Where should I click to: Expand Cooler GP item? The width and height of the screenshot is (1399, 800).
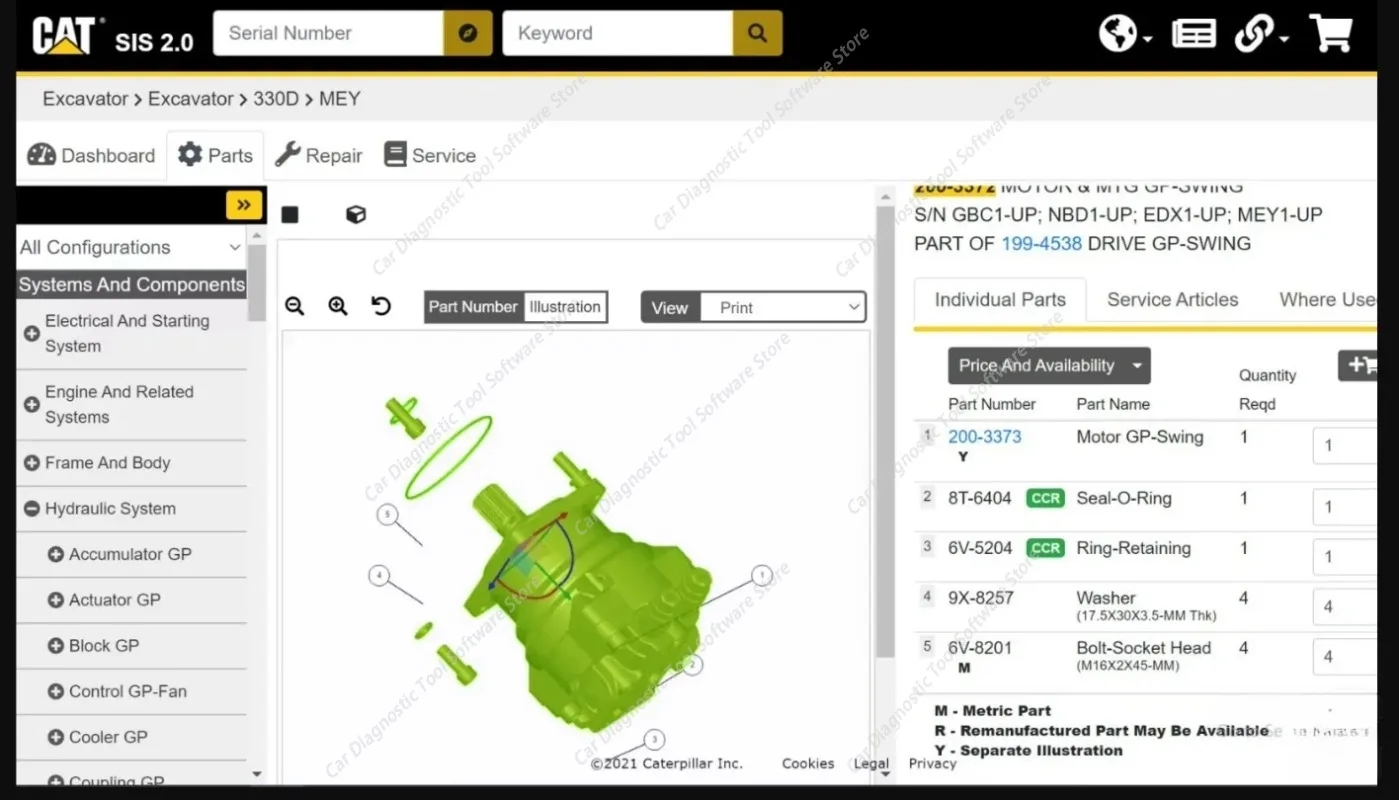(56, 737)
